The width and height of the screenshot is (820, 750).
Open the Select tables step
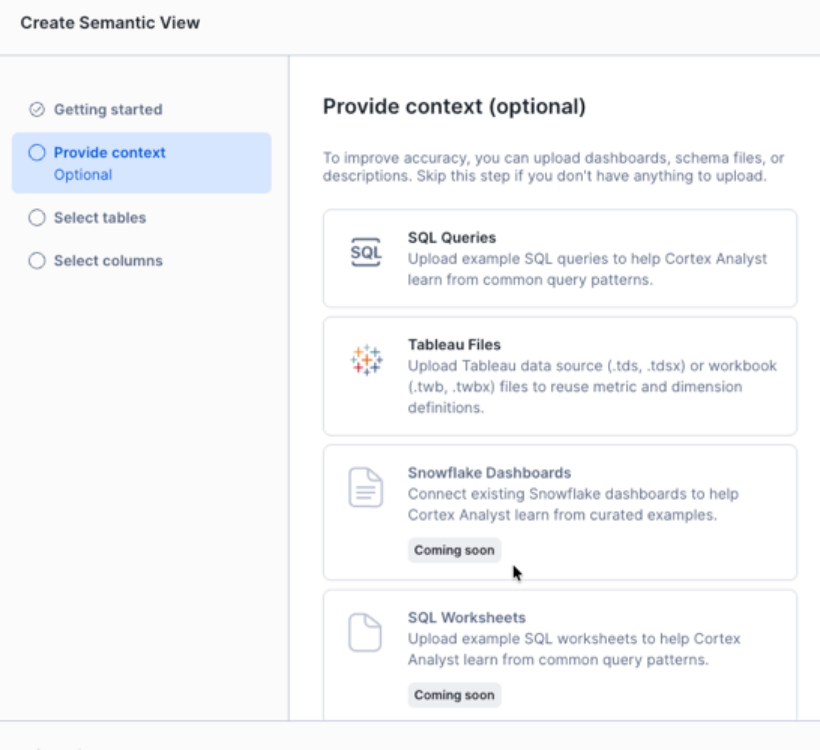pyautogui.click(x=100, y=218)
